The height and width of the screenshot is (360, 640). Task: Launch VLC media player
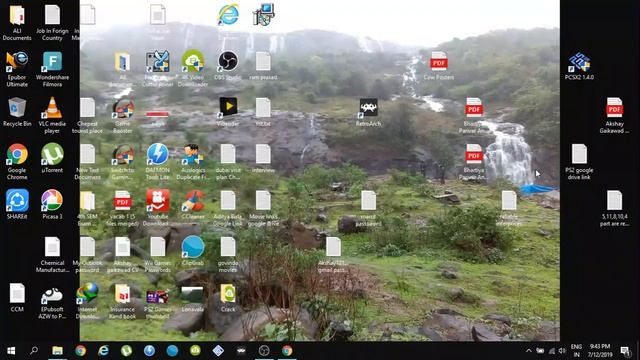point(52,108)
